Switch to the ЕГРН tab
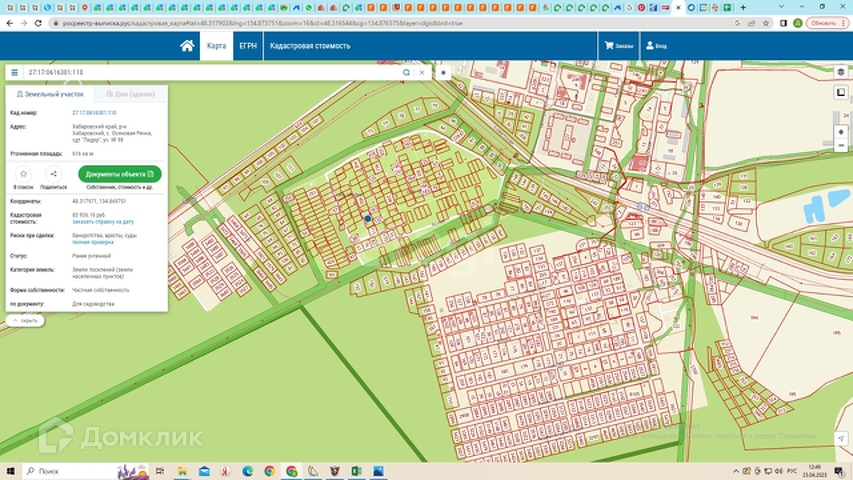 248,46
